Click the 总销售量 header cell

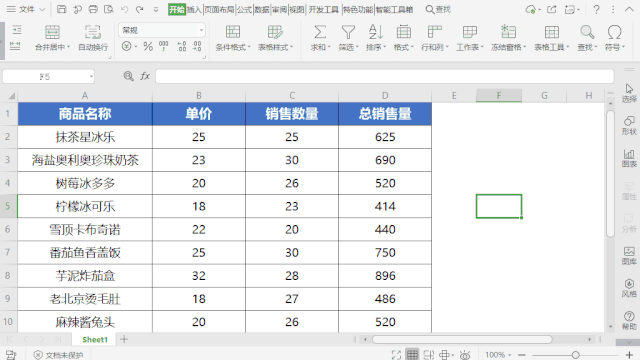[385, 114]
